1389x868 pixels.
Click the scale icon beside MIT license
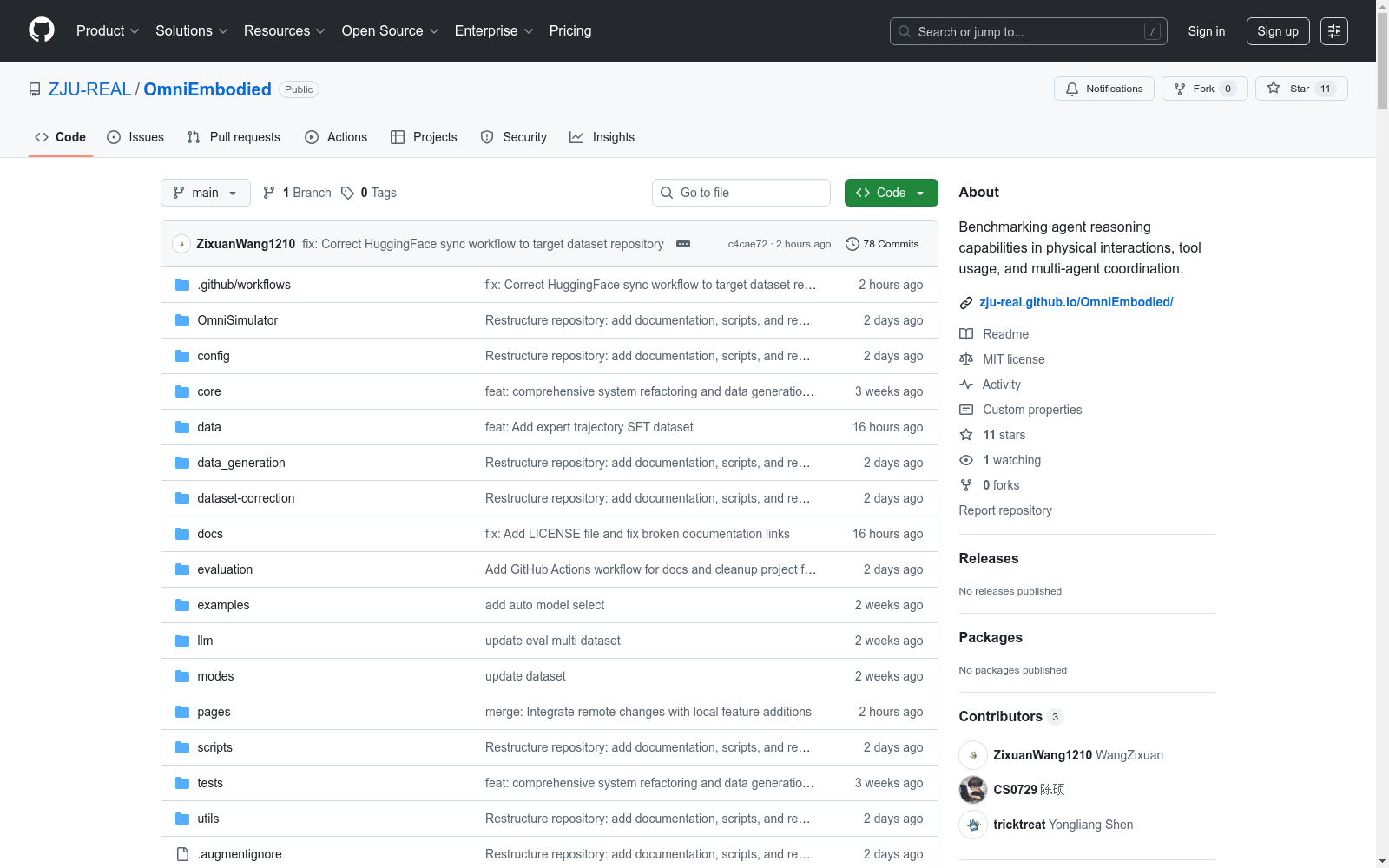pos(966,359)
